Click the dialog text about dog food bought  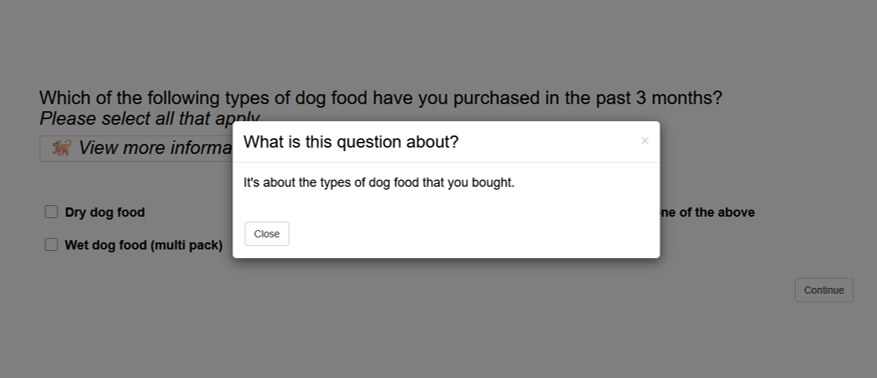click(379, 183)
